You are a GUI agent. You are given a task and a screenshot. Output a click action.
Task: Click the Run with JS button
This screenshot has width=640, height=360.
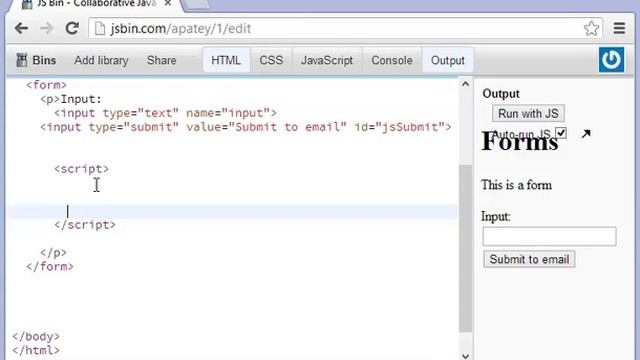click(528, 113)
